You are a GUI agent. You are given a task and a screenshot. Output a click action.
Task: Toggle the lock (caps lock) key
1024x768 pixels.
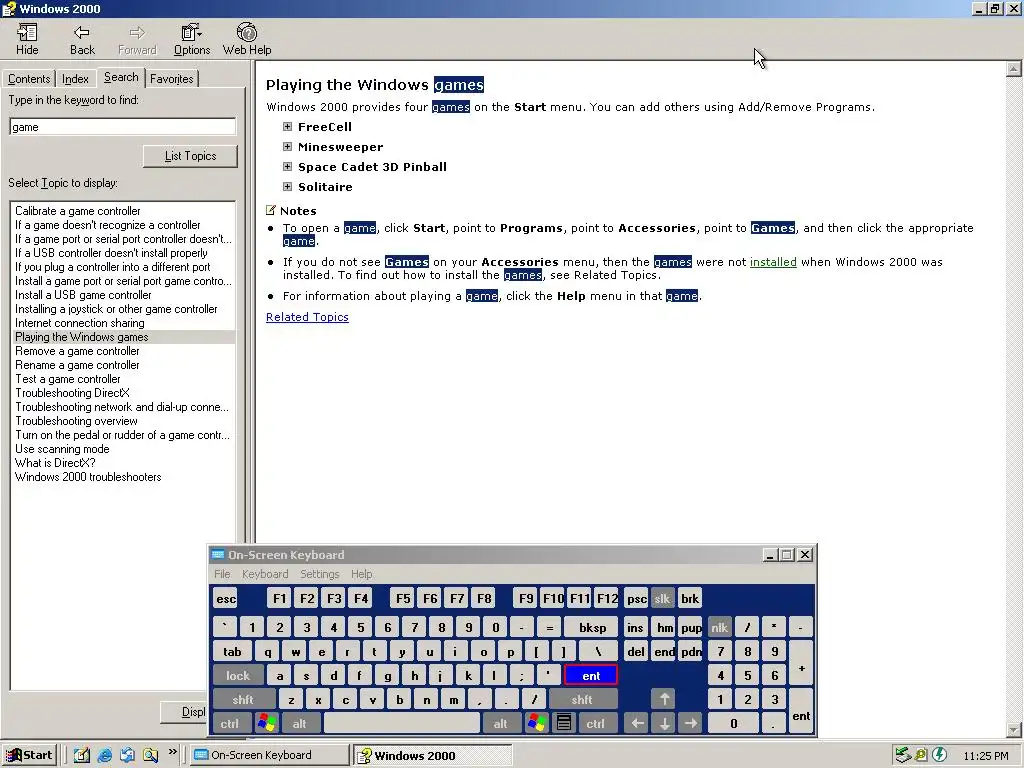tap(238, 676)
